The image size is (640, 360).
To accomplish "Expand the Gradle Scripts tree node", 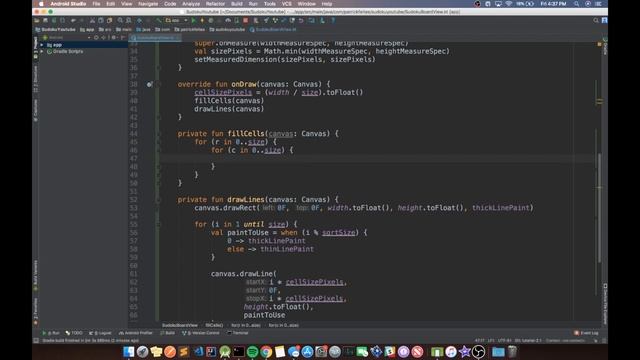I will coord(42,52).
